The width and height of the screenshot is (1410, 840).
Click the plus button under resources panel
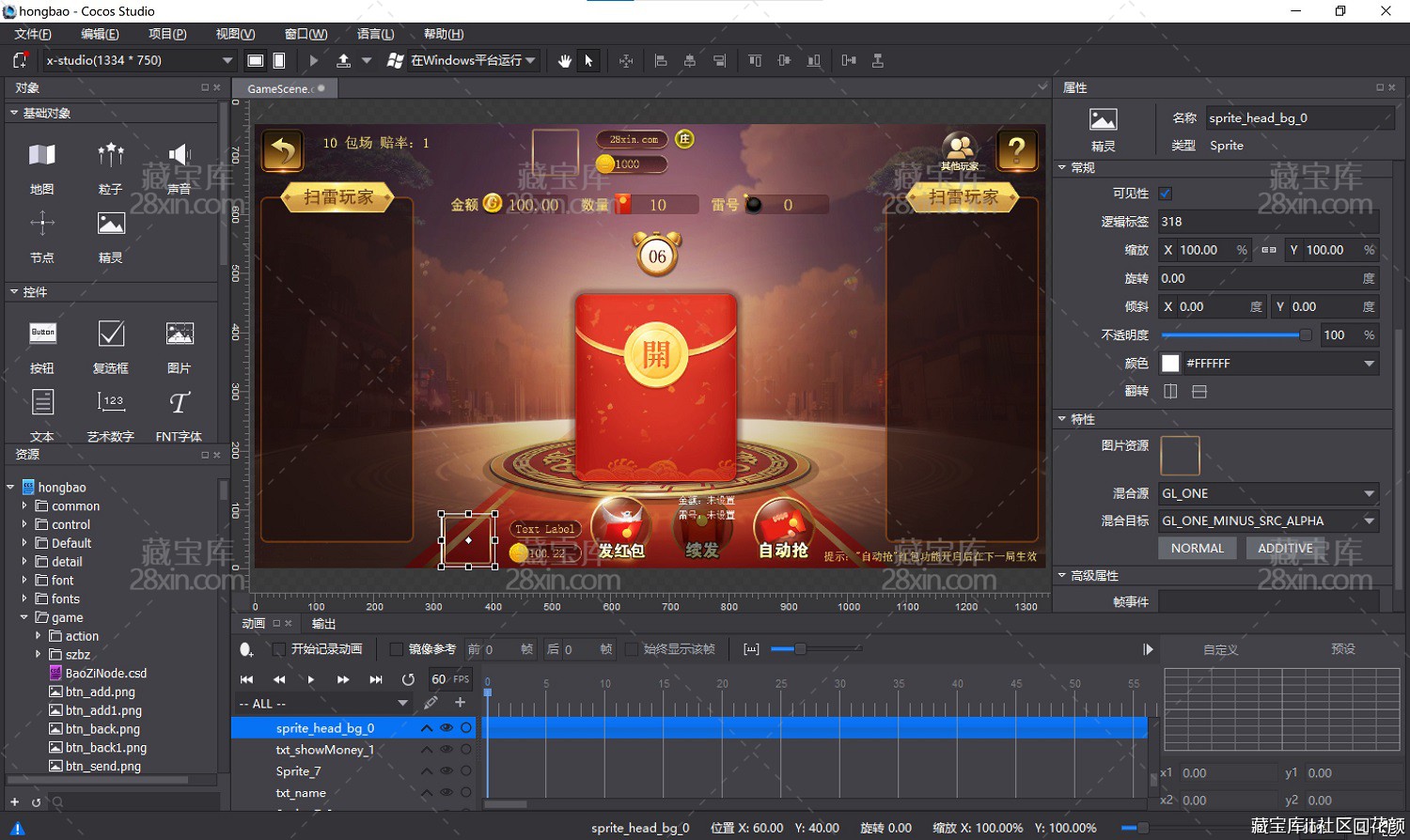pos(14,802)
